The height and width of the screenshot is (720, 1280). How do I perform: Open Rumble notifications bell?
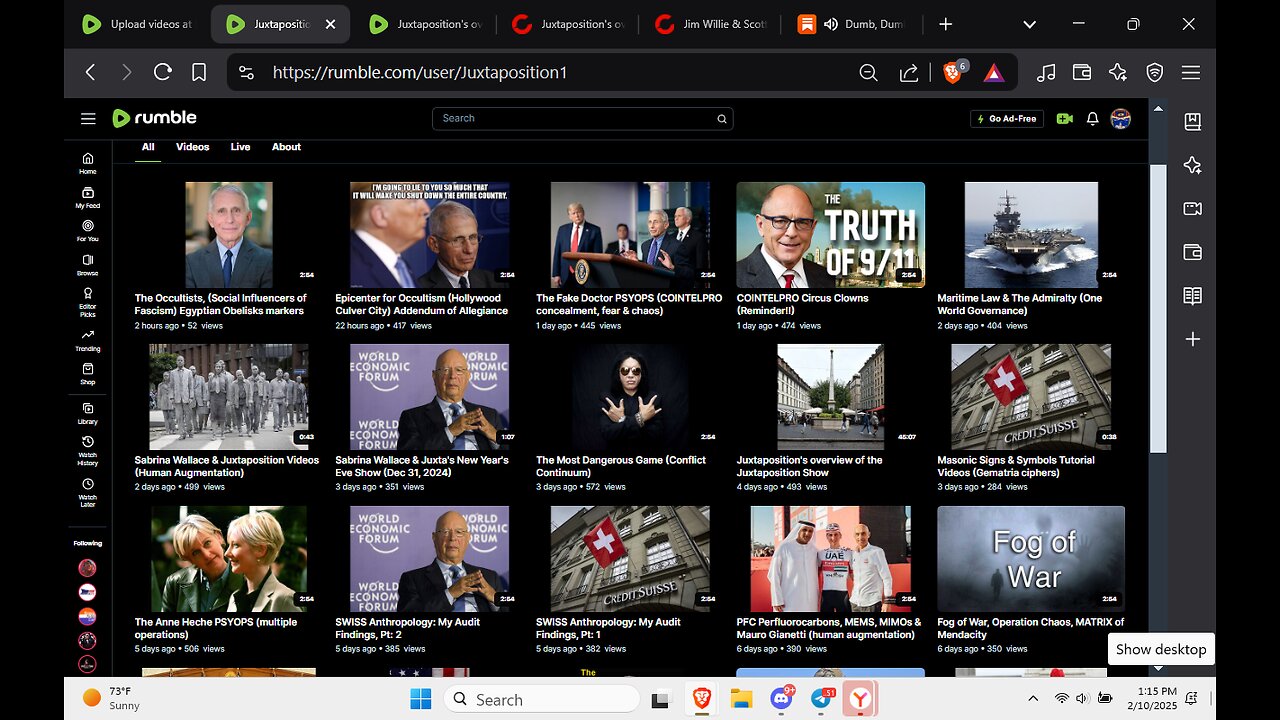click(x=1092, y=118)
